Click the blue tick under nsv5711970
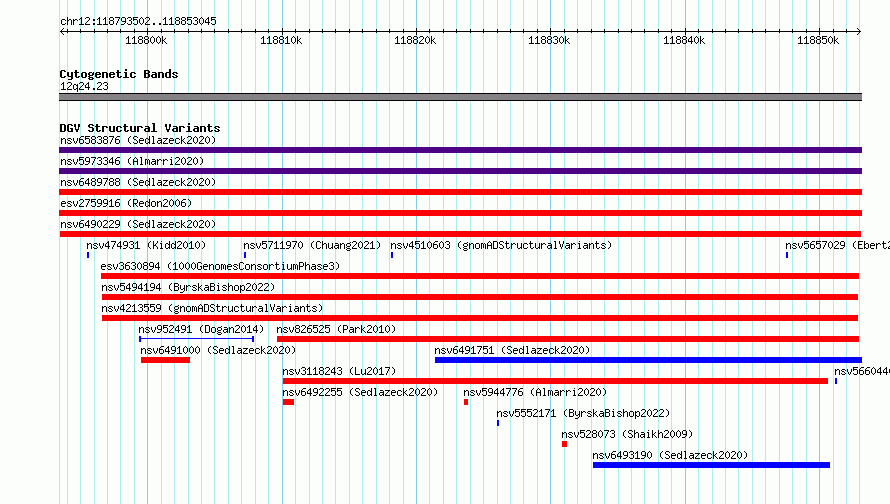 pyautogui.click(x=245, y=255)
